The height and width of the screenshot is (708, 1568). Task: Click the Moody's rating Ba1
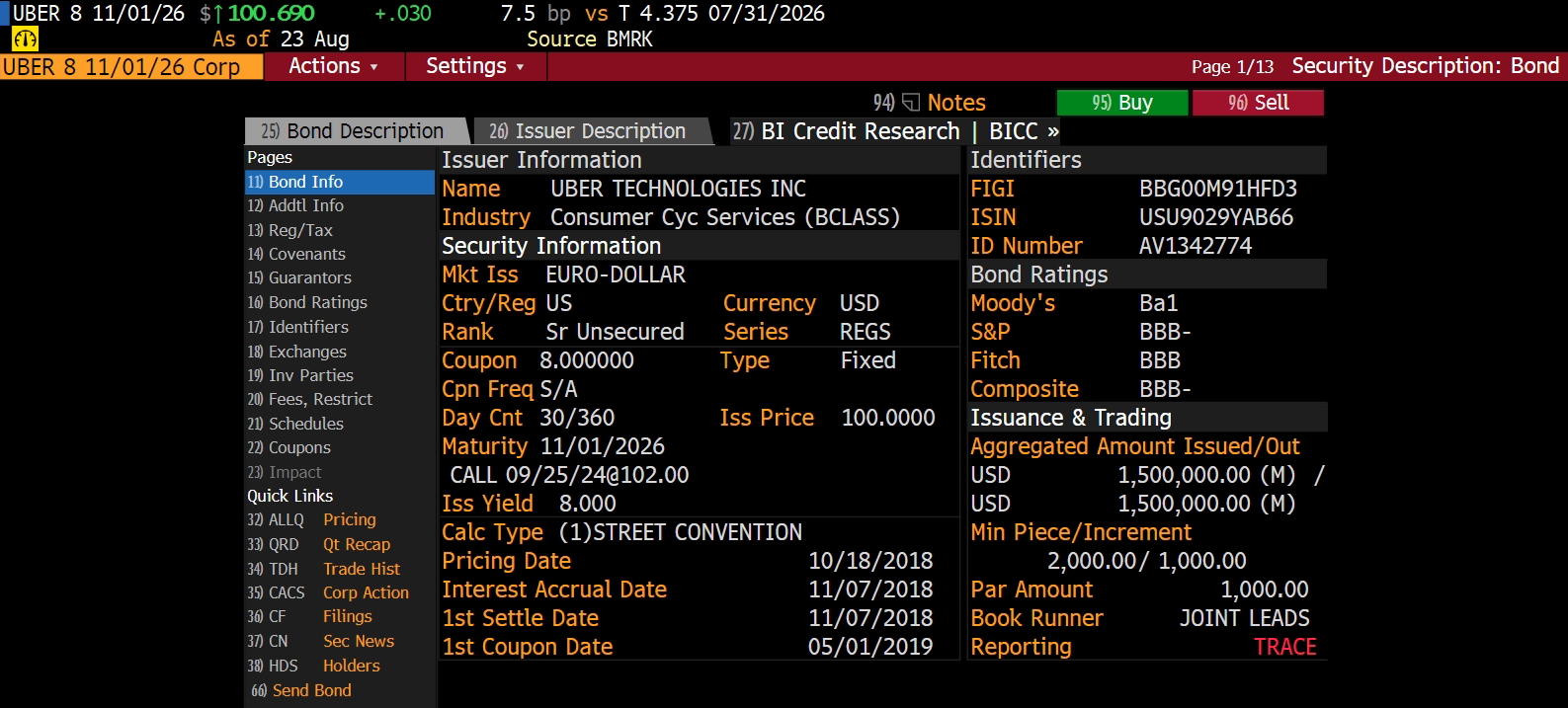point(1159,303)
